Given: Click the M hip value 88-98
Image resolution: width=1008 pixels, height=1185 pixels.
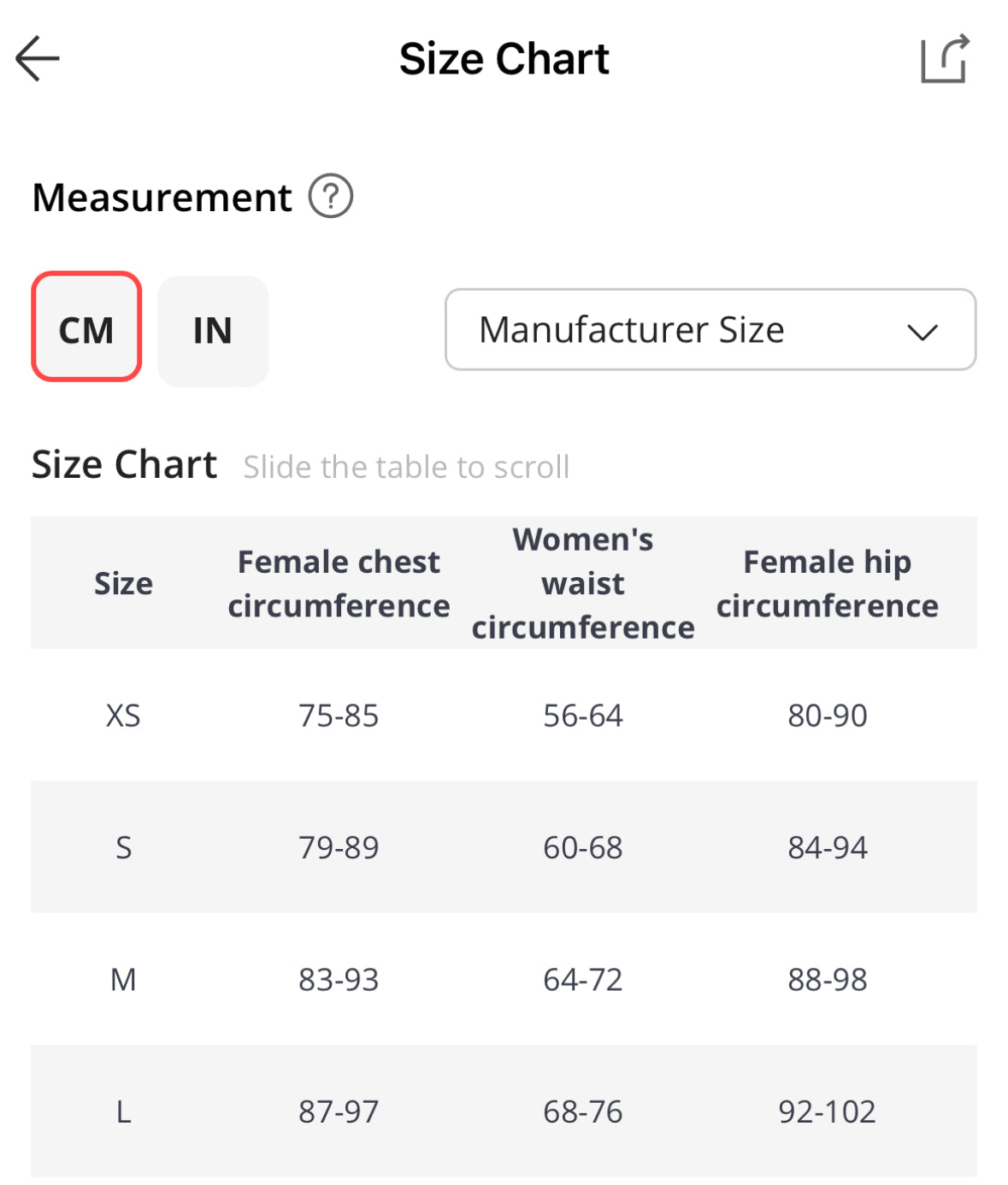Looking at the screenshot, I should pos(828,980).
